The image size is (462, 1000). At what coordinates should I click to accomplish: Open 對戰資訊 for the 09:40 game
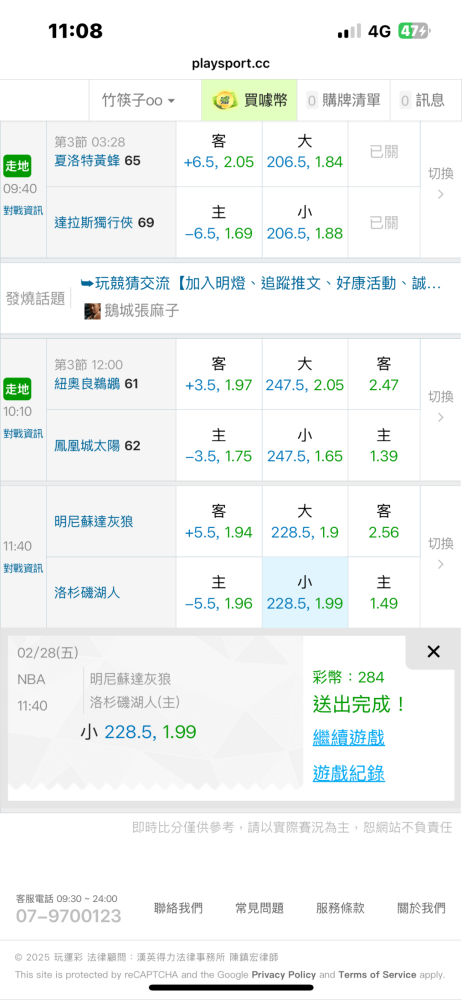(23, 209)
